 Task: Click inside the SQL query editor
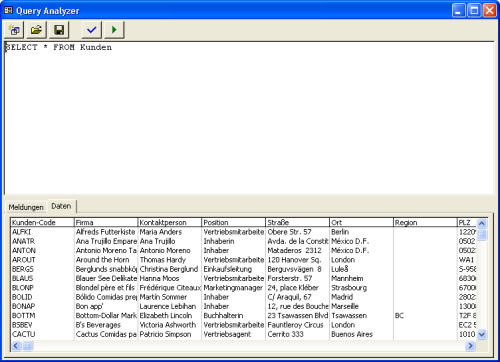tap(249, 118)
